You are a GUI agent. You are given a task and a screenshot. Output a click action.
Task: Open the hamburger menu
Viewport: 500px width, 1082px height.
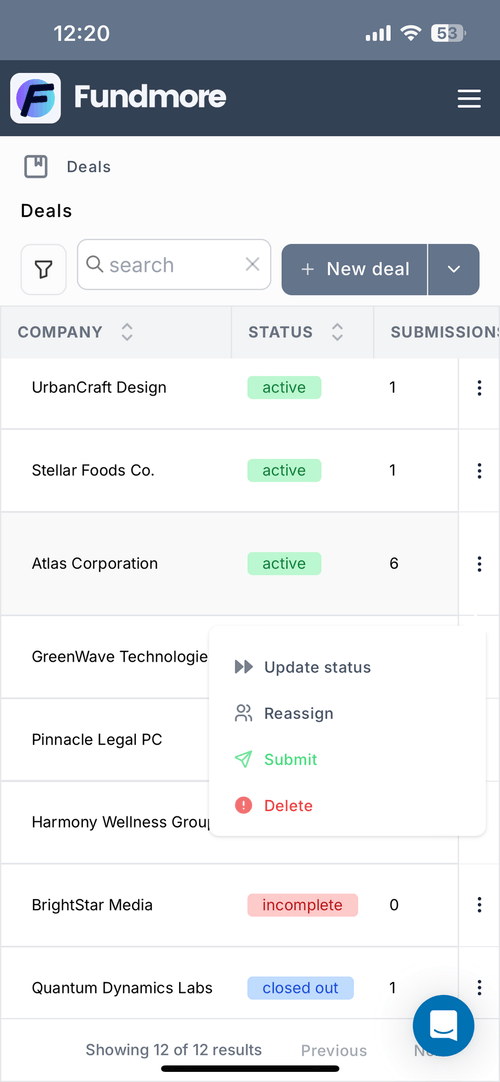(469, 99)
